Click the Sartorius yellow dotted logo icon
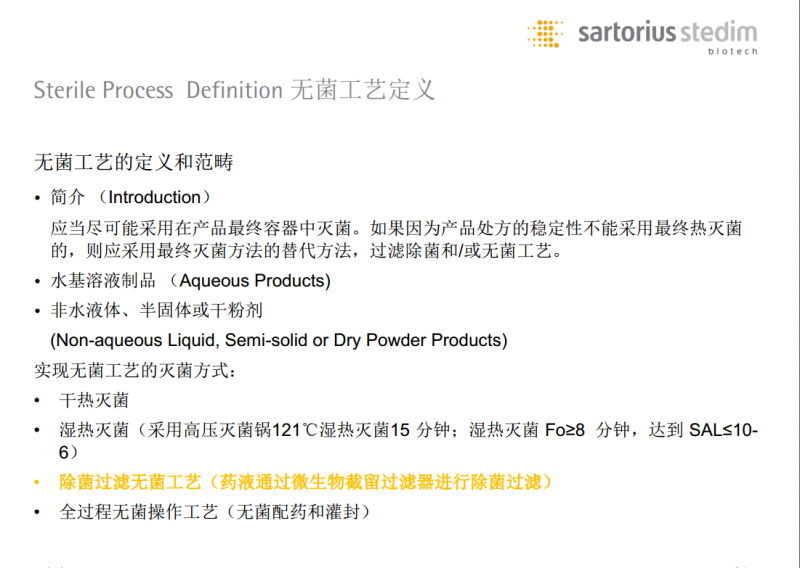This screenshot has width=800, height=568. click(x=545, y=32)
